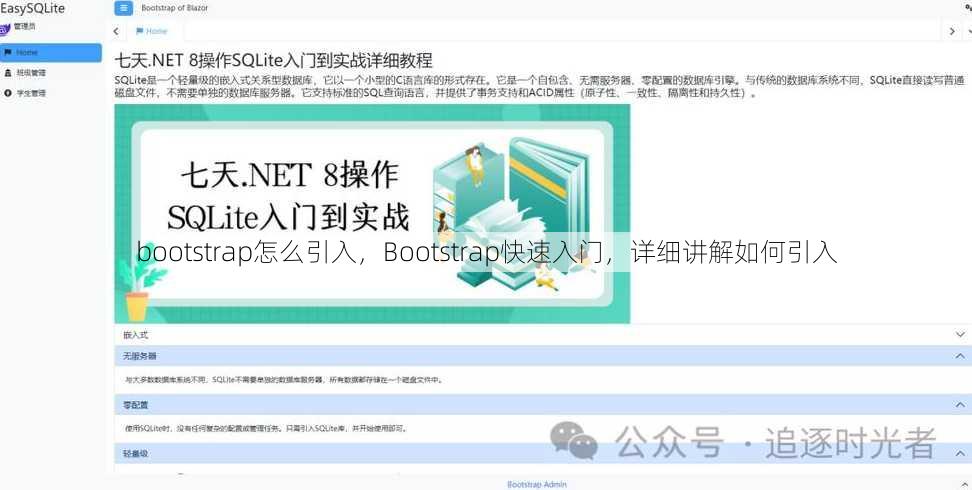
Task: Click the 管理员 avatar icon
Action: [x=4, y=29]
